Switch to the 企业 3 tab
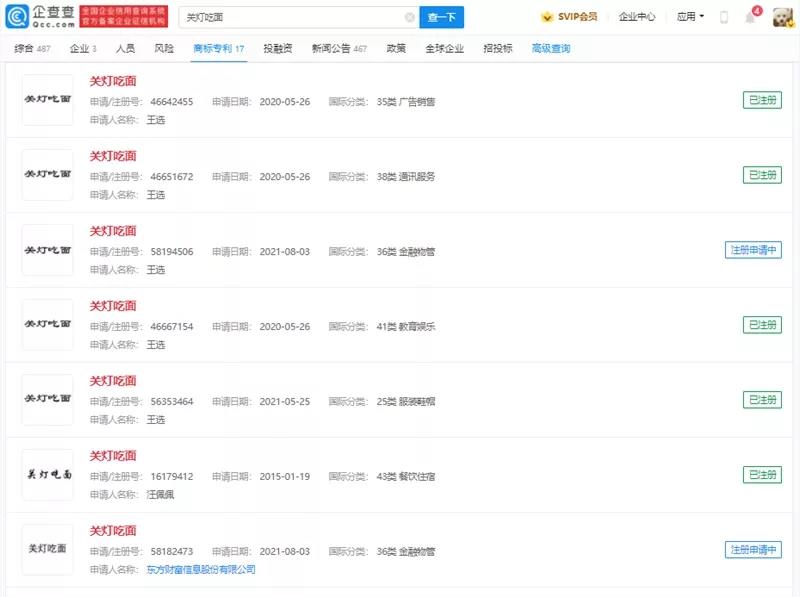Screen dimensions: 800x597 tap(83, 48)
